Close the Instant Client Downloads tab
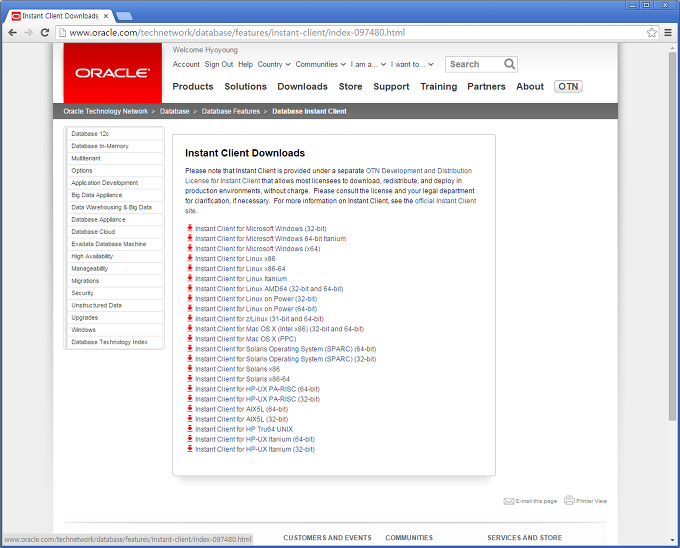This screenshot has width=680, height=548. (106, 16)
